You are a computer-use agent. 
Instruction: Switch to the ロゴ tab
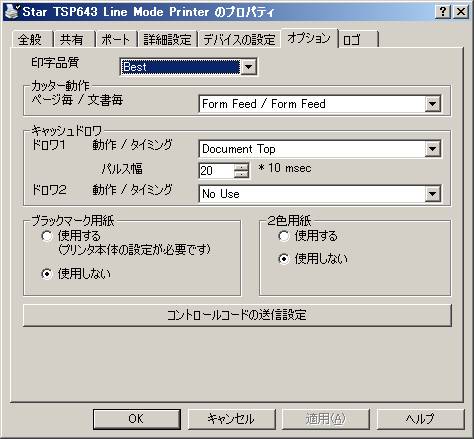[x=359, y=40]
